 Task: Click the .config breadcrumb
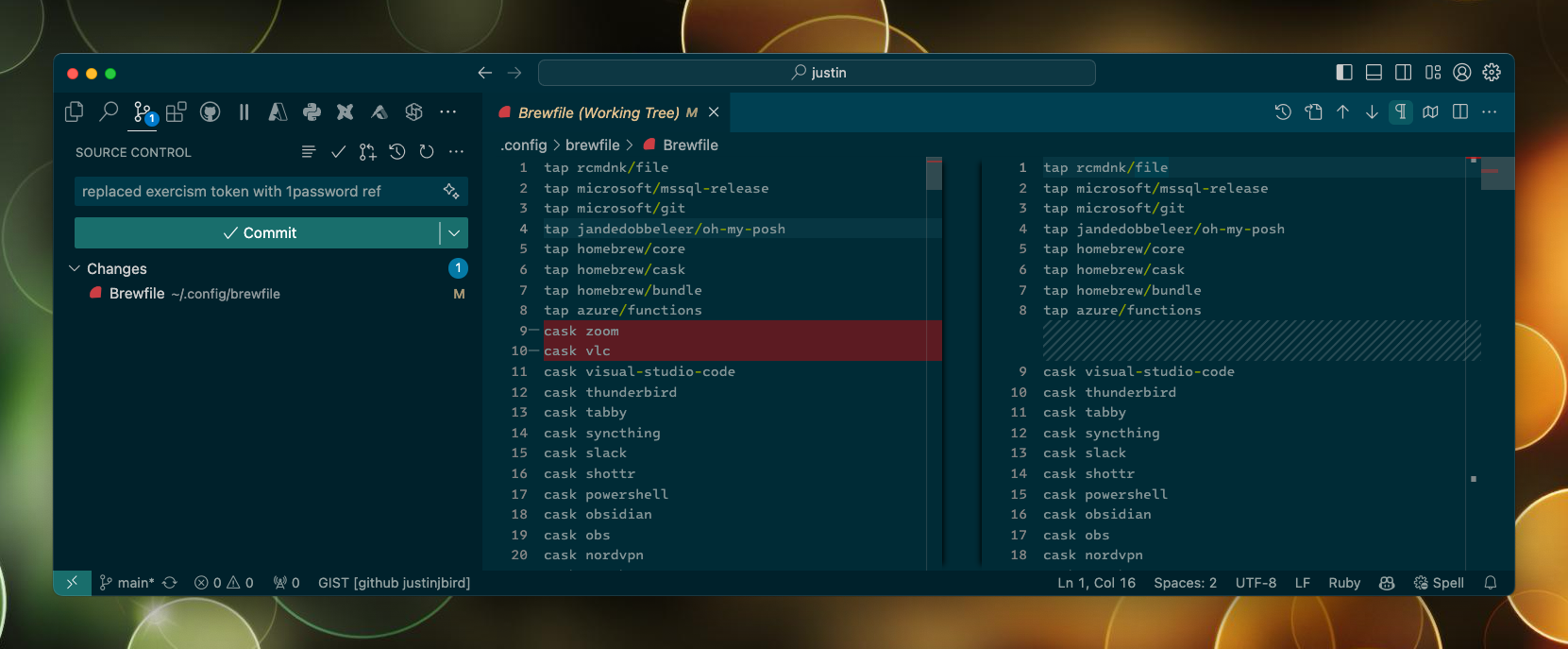click(x=524, y=145)
